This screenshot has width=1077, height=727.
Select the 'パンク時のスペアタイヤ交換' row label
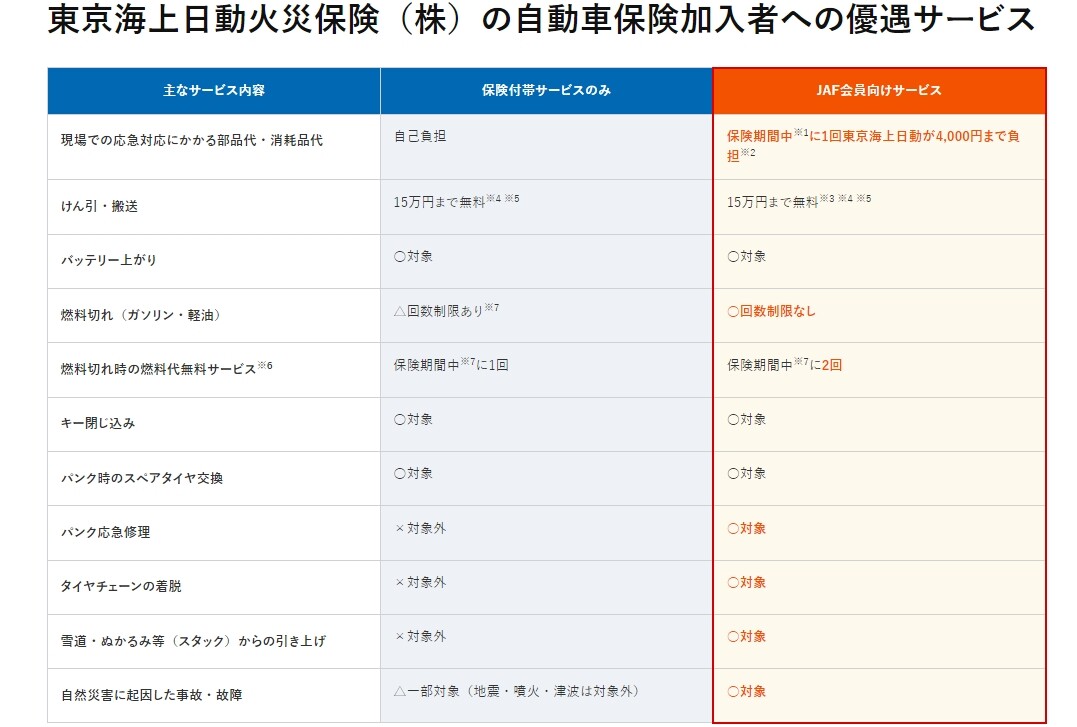pos(142,478)
